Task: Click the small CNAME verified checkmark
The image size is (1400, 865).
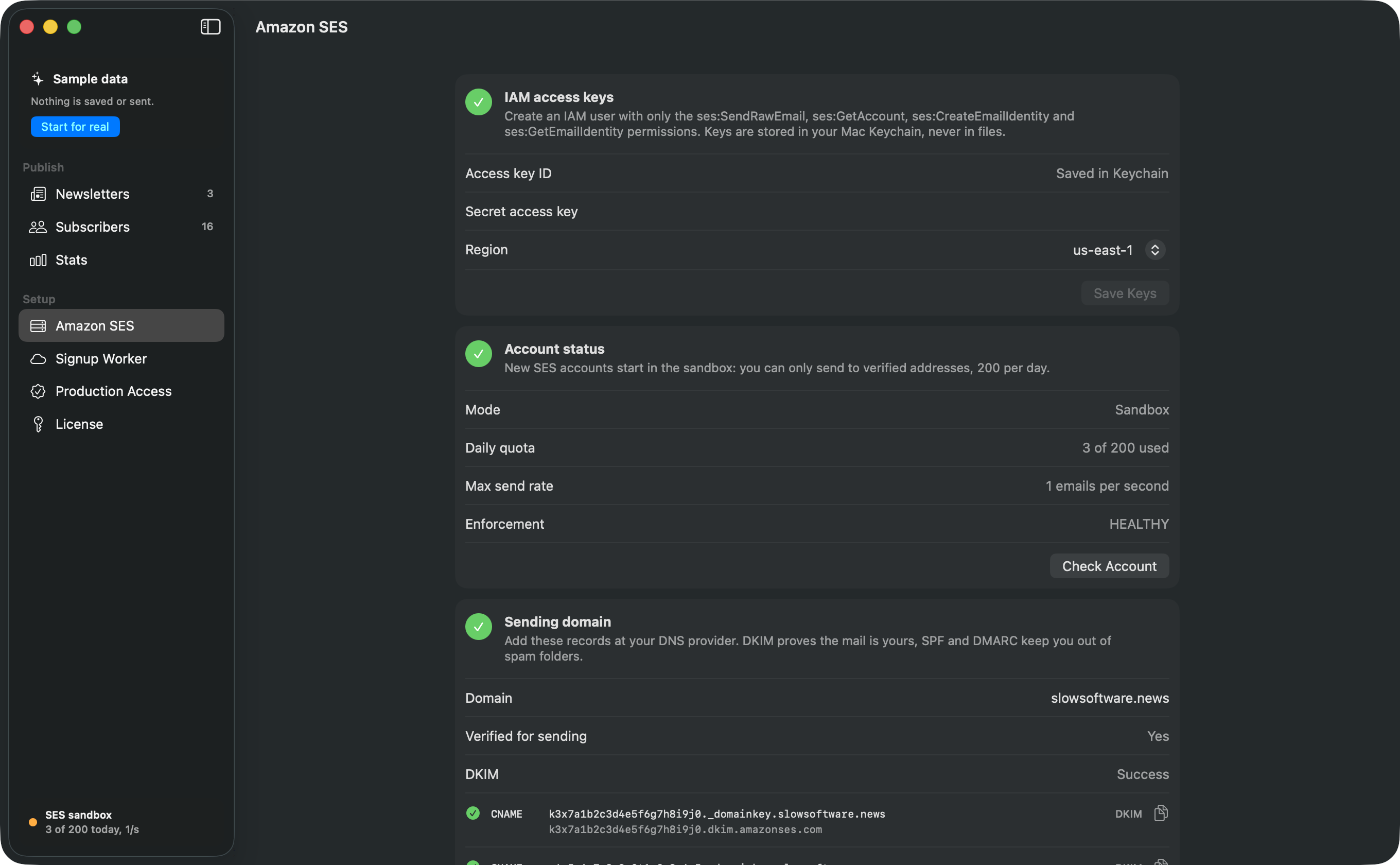Action: point(473,813)
